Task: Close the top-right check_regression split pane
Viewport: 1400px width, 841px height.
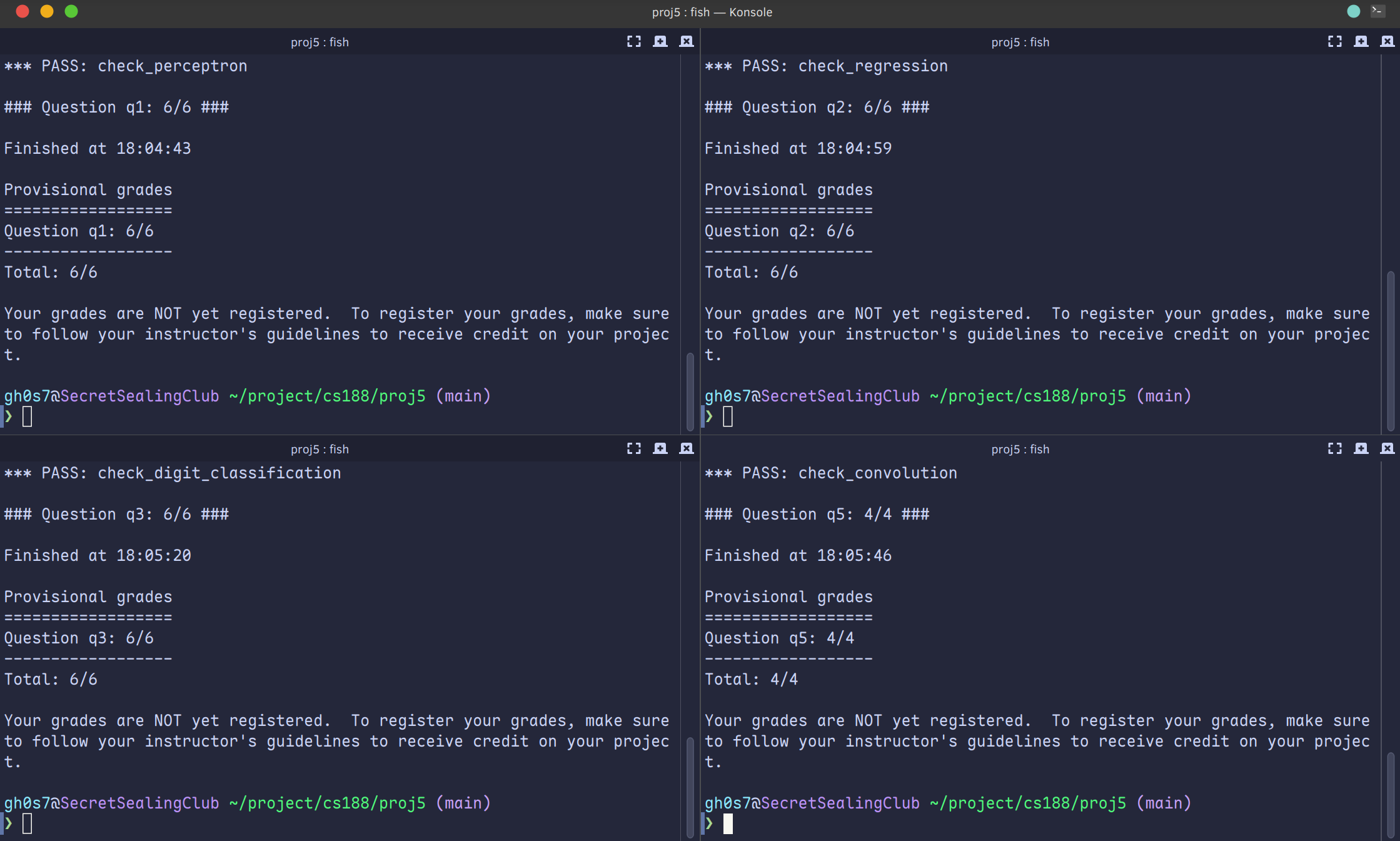Action: coord(1387,41)
